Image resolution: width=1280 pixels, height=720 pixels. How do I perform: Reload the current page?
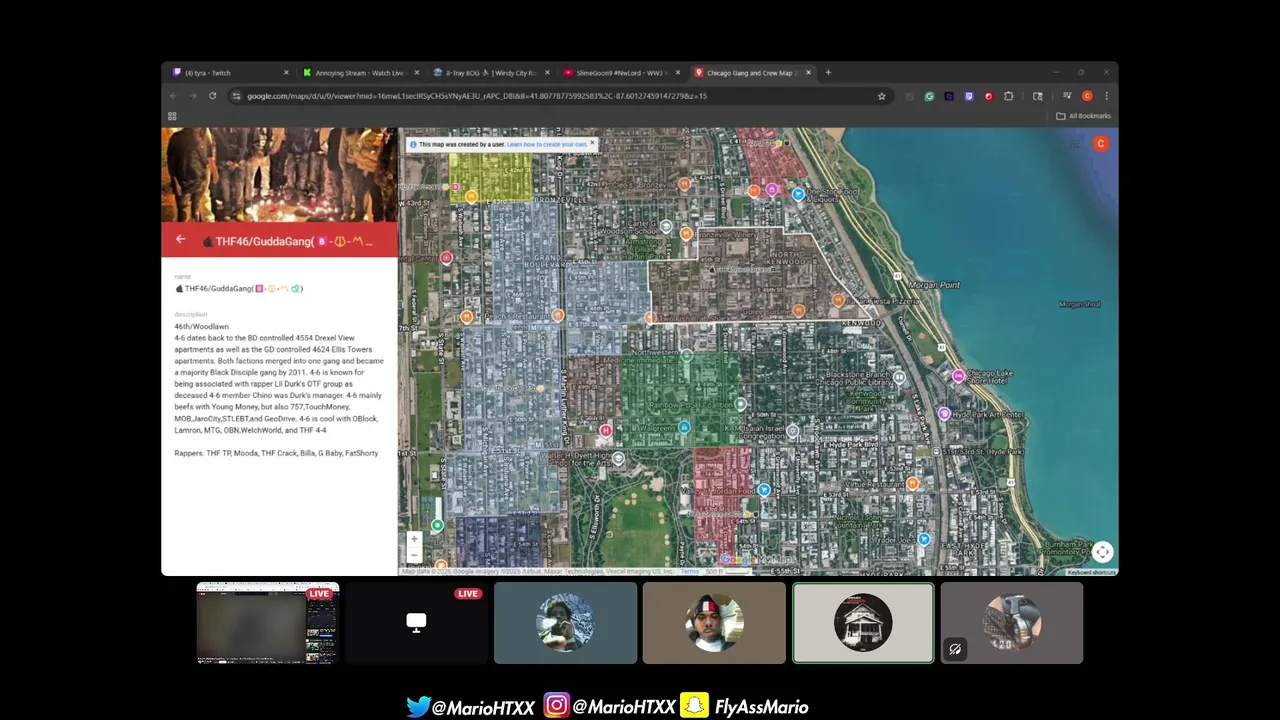point(212,96)
